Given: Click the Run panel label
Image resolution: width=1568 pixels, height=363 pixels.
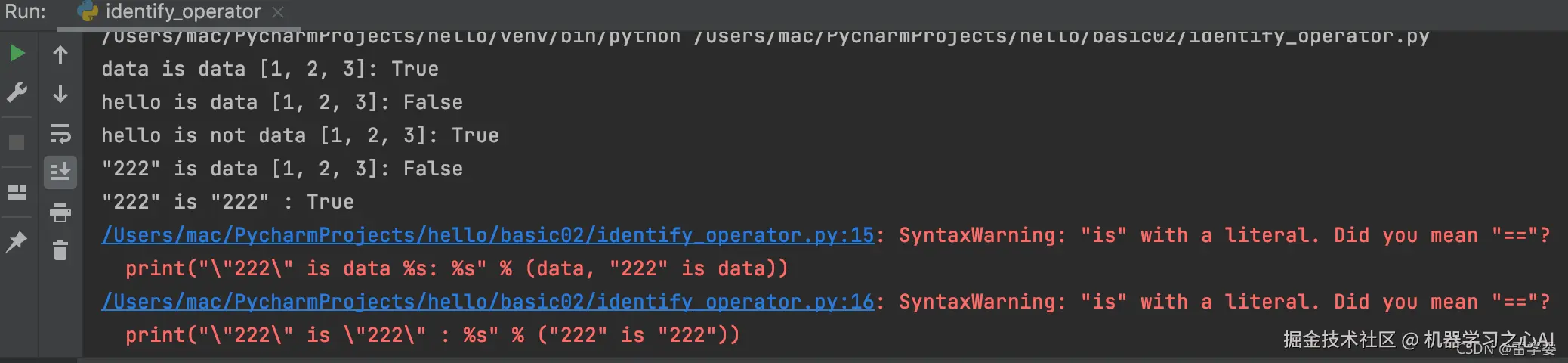Looking at the screenshot, I should [26, 11].
